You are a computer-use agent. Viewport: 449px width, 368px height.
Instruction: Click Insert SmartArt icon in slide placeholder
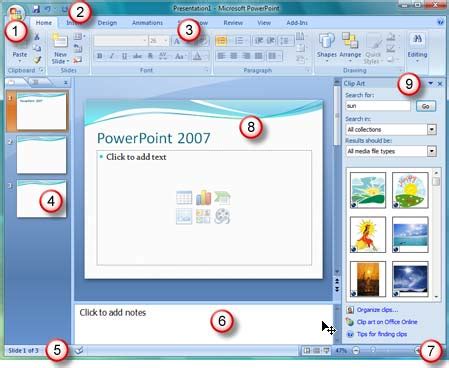click(222, 198)
